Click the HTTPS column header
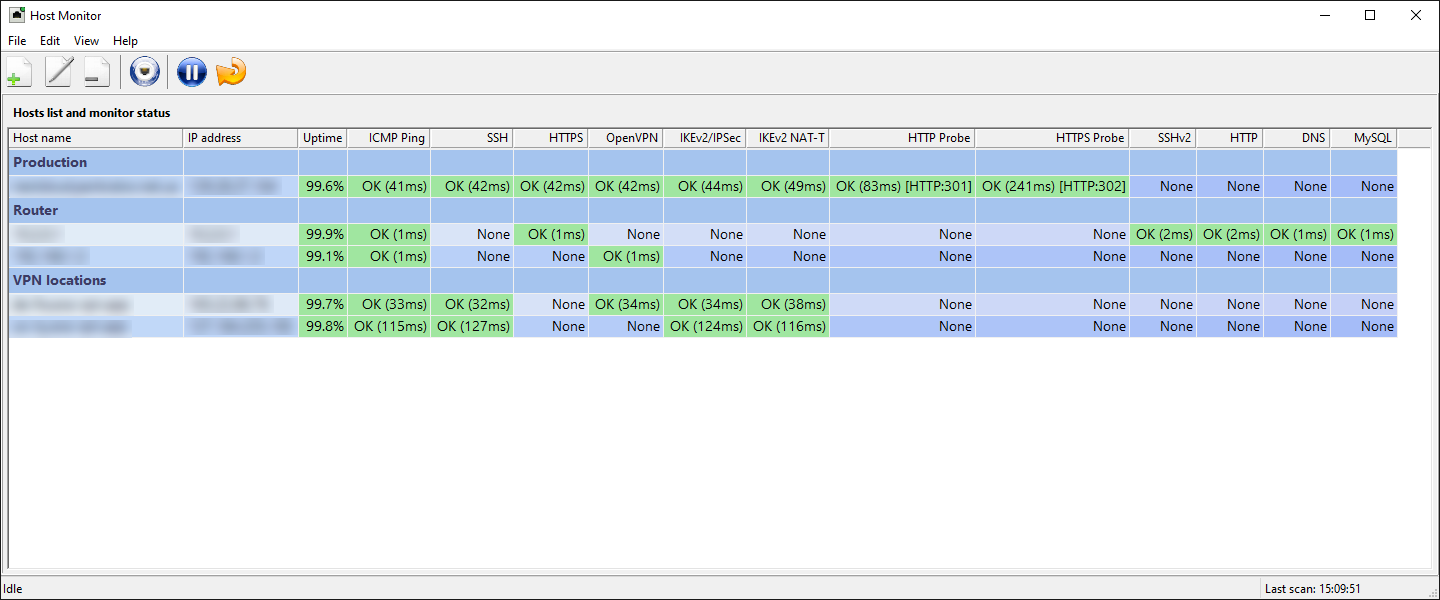Image resolution: width=1440 pixels, height=600 pixels. pos(551,138)
